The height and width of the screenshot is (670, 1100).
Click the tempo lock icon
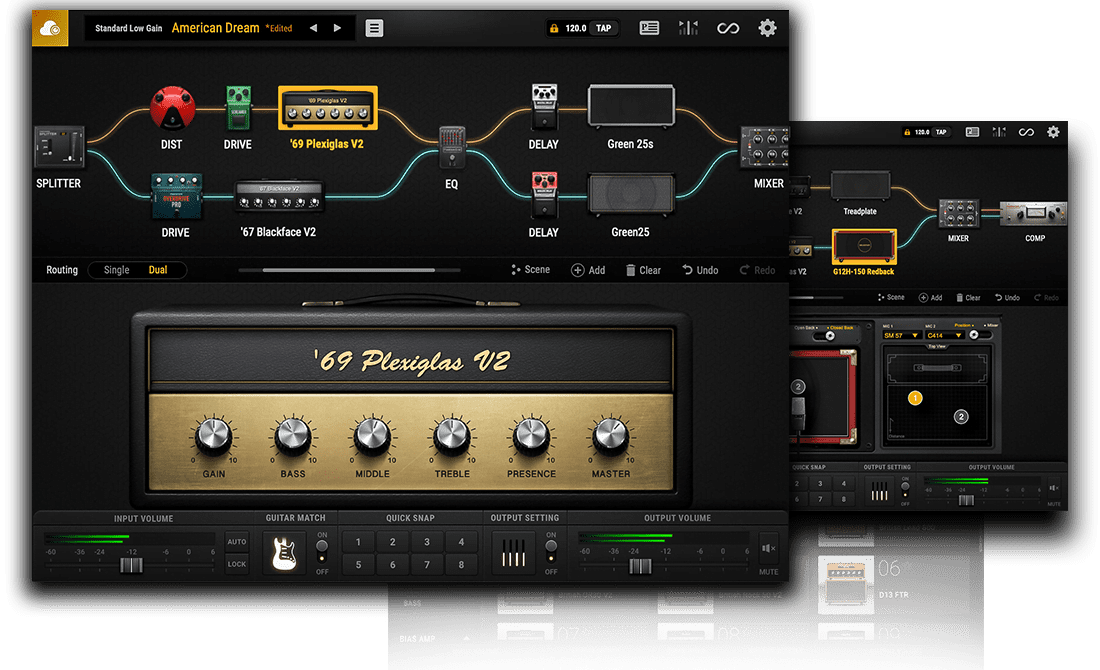click(x=554, y=29)
